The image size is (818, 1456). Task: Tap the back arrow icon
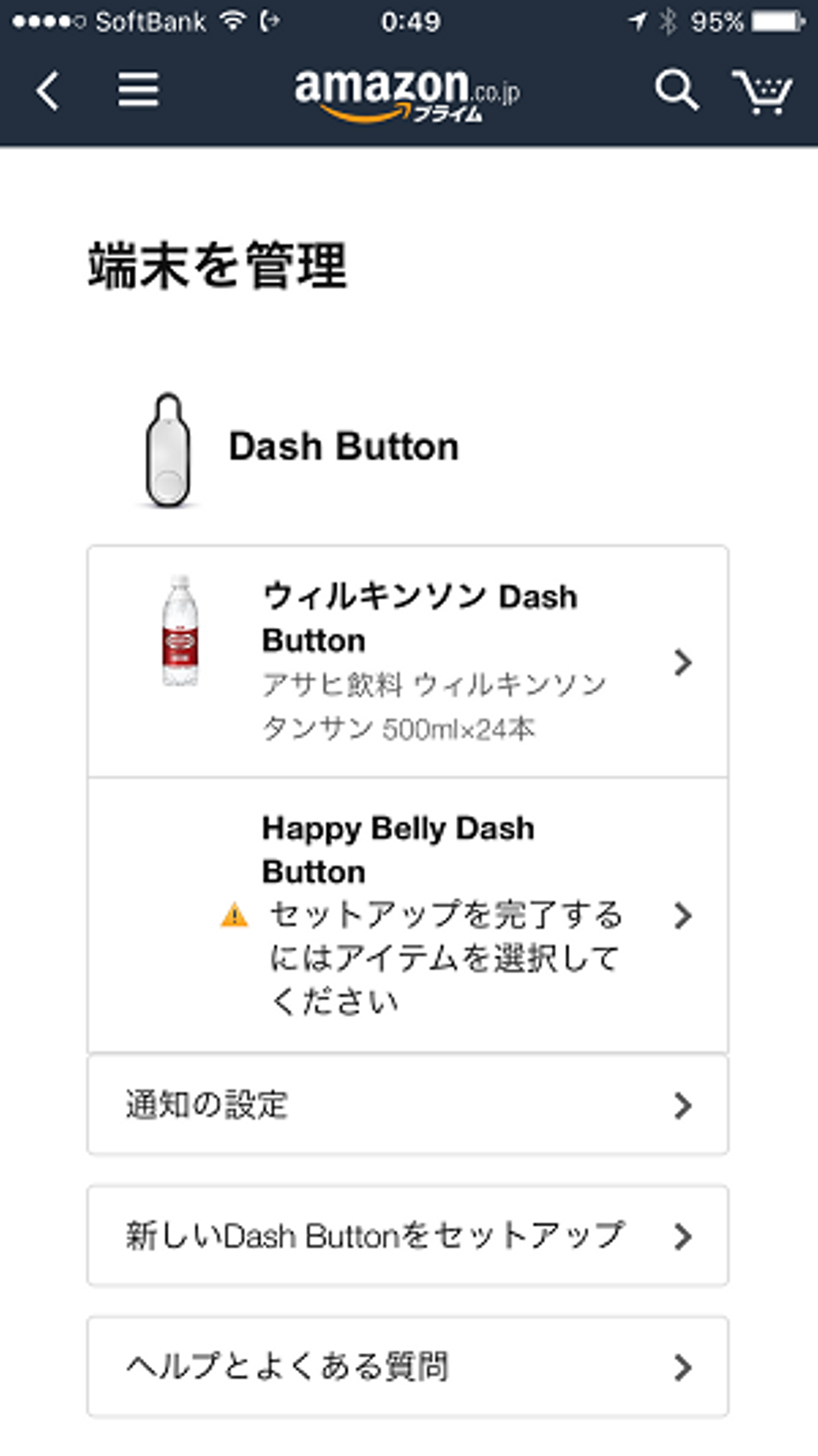tap(48, 91)
